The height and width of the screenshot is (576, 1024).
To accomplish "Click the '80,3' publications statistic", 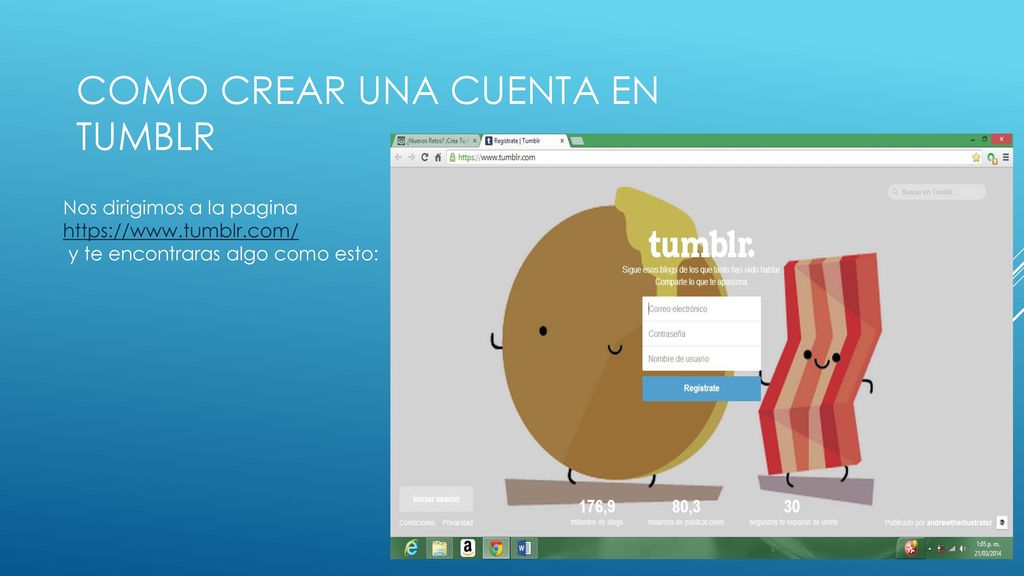I will tap(686, 507).
